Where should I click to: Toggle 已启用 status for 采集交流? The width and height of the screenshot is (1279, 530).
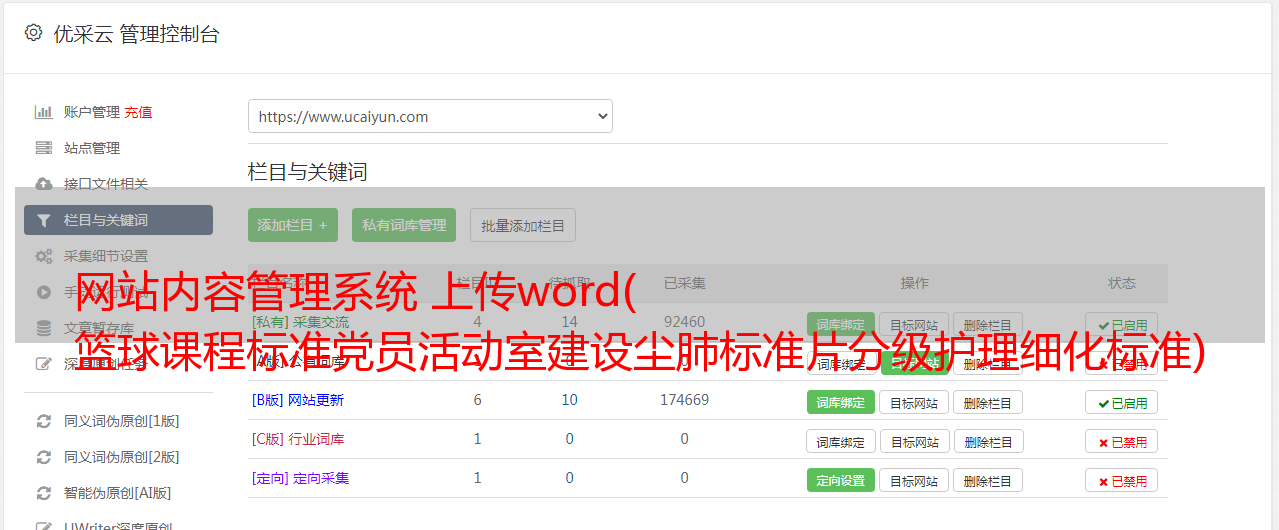1122,324
